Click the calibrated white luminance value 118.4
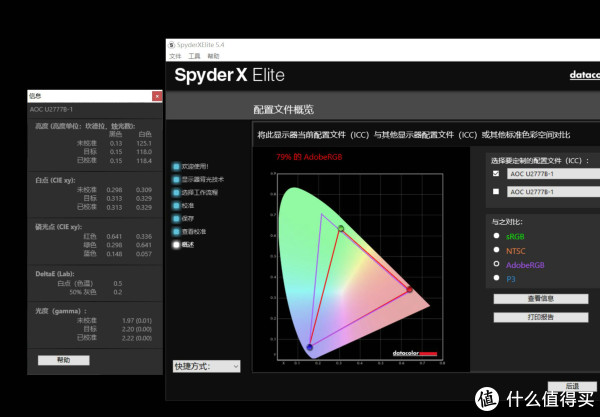This screenshot has width=600, height=417. tap(144, 161)
